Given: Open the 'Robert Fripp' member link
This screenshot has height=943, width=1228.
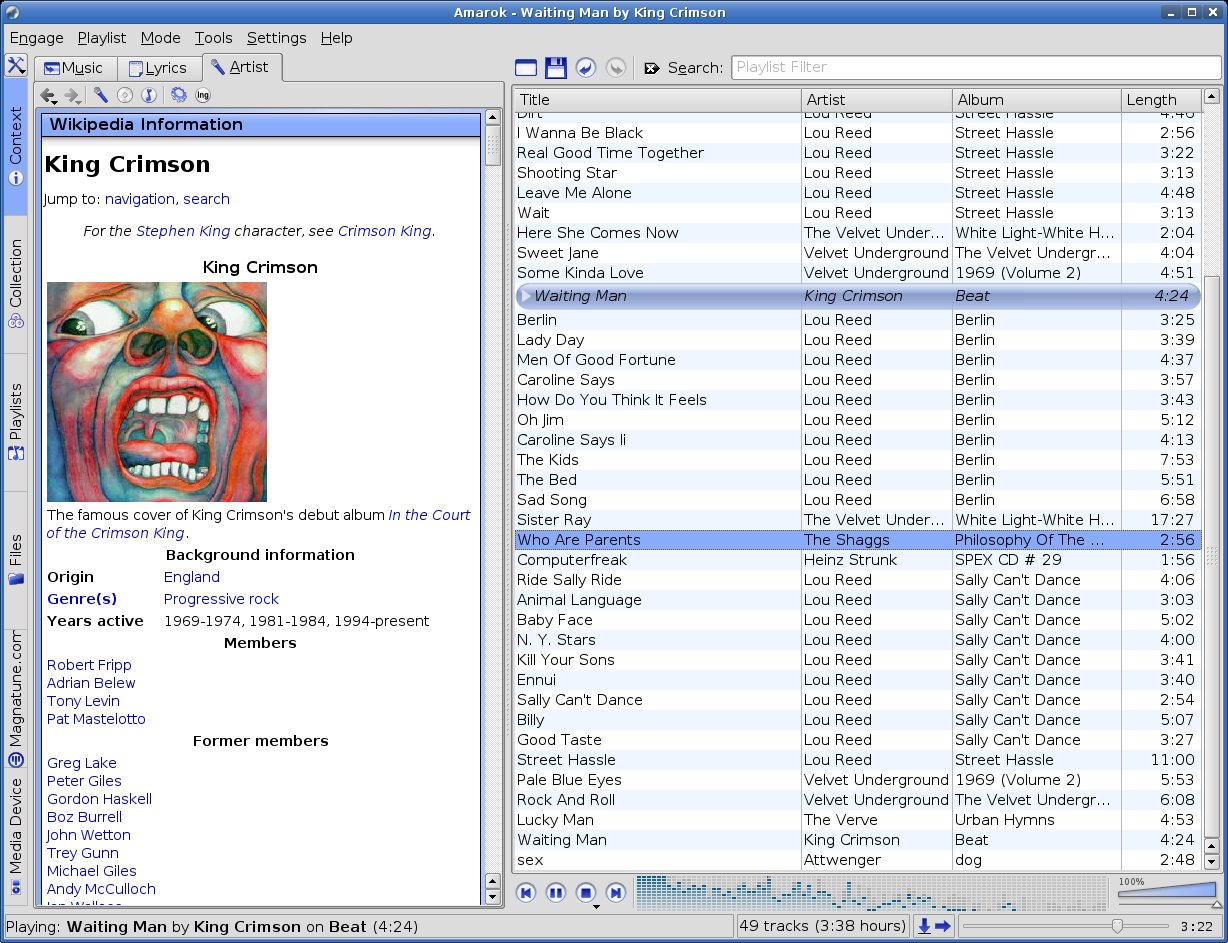Looking at the screenshot, I should click(89, 665).
